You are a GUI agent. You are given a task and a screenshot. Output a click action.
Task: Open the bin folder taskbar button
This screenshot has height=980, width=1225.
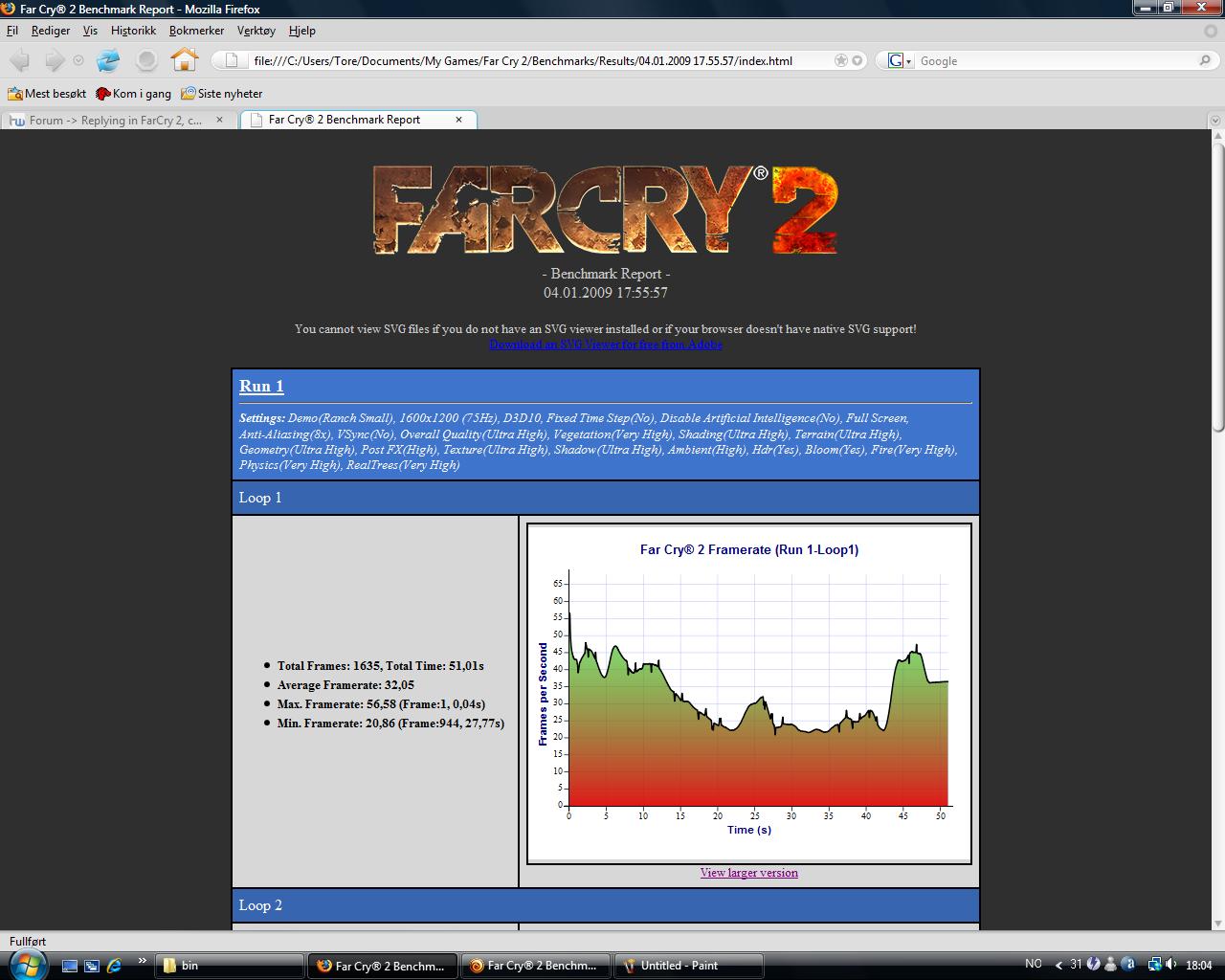coord(229,966)
